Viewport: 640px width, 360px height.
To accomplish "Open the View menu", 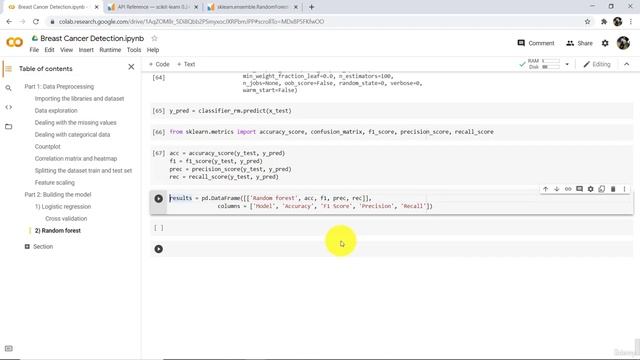I will 67,50.
